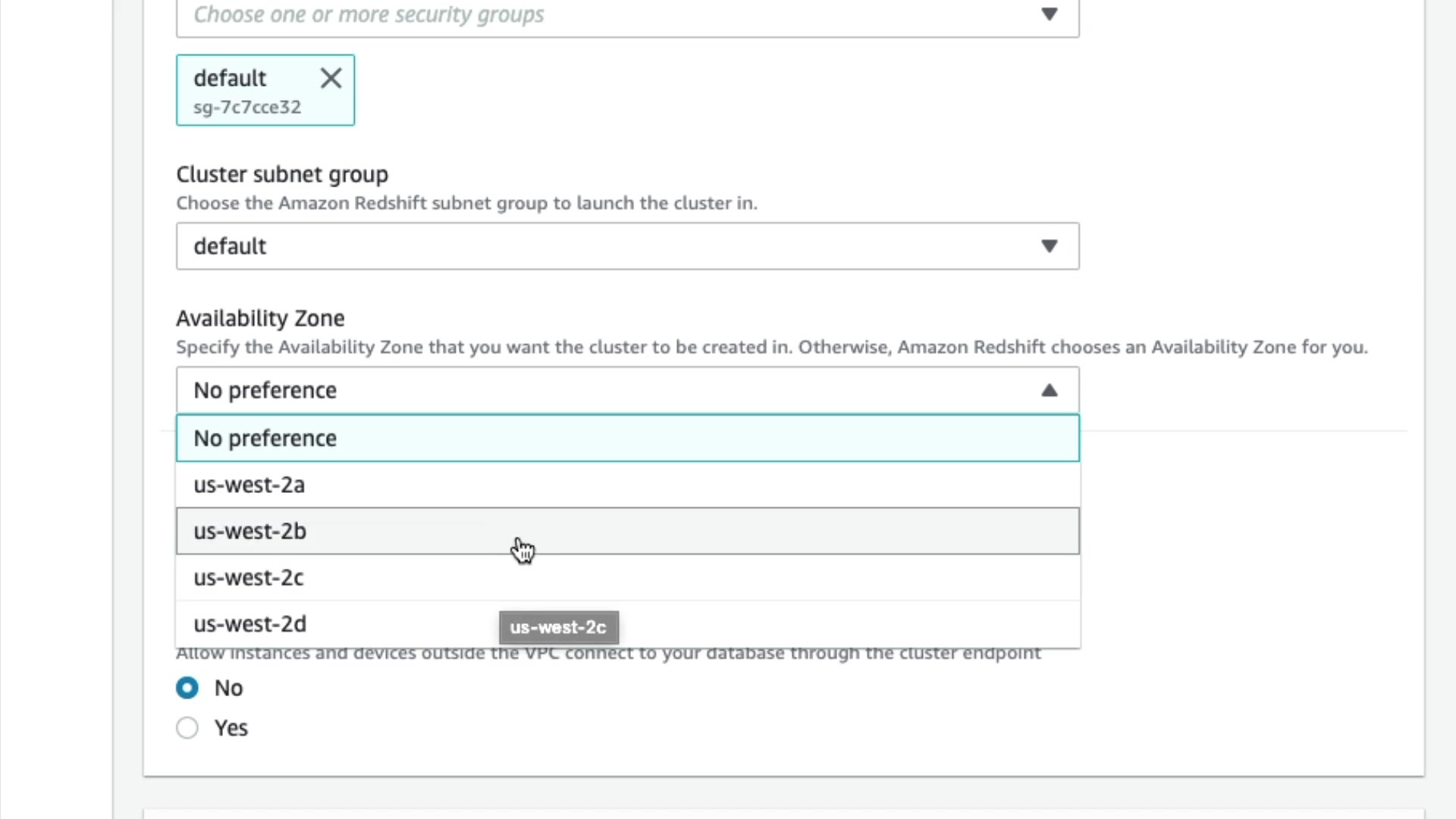The image size is (1456, 819).
Task: Open security groups dropdown arrow
Action: (x=1049, y=14)
